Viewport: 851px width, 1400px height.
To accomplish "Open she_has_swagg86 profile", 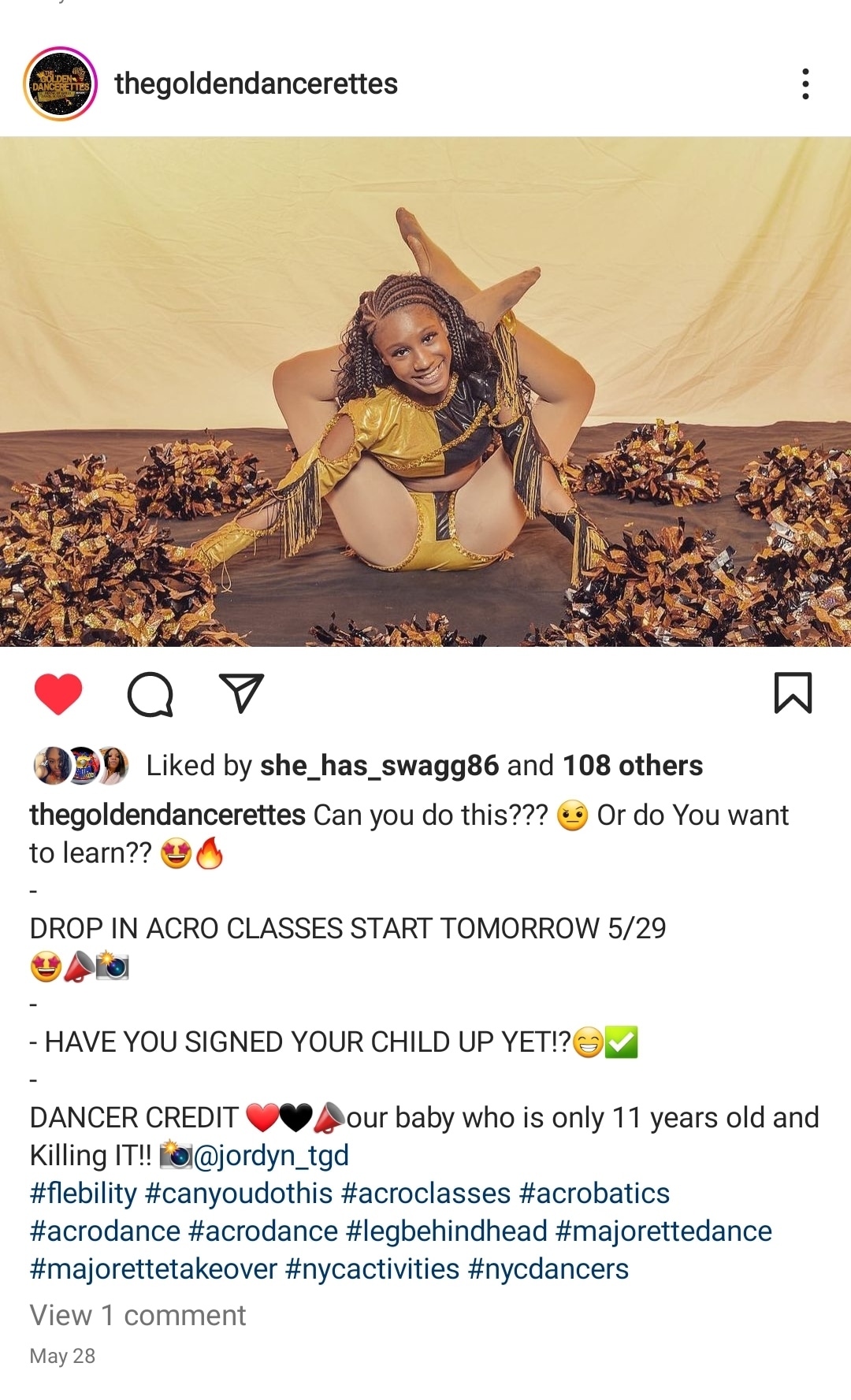I will [379, 766].
